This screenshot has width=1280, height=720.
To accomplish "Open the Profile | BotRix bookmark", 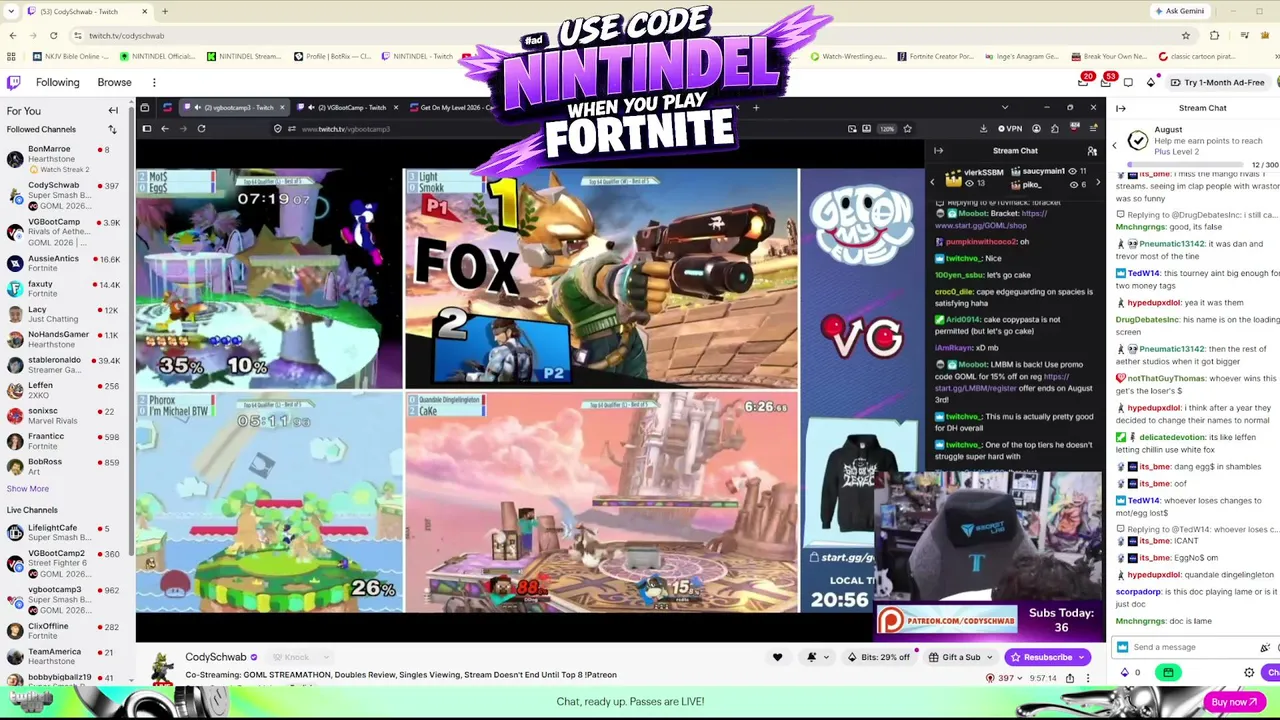I will (332, 57).
